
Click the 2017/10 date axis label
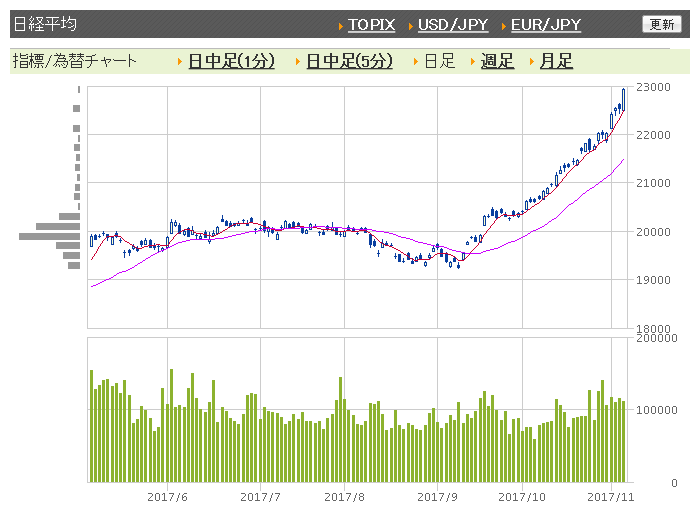pos(522,497)
